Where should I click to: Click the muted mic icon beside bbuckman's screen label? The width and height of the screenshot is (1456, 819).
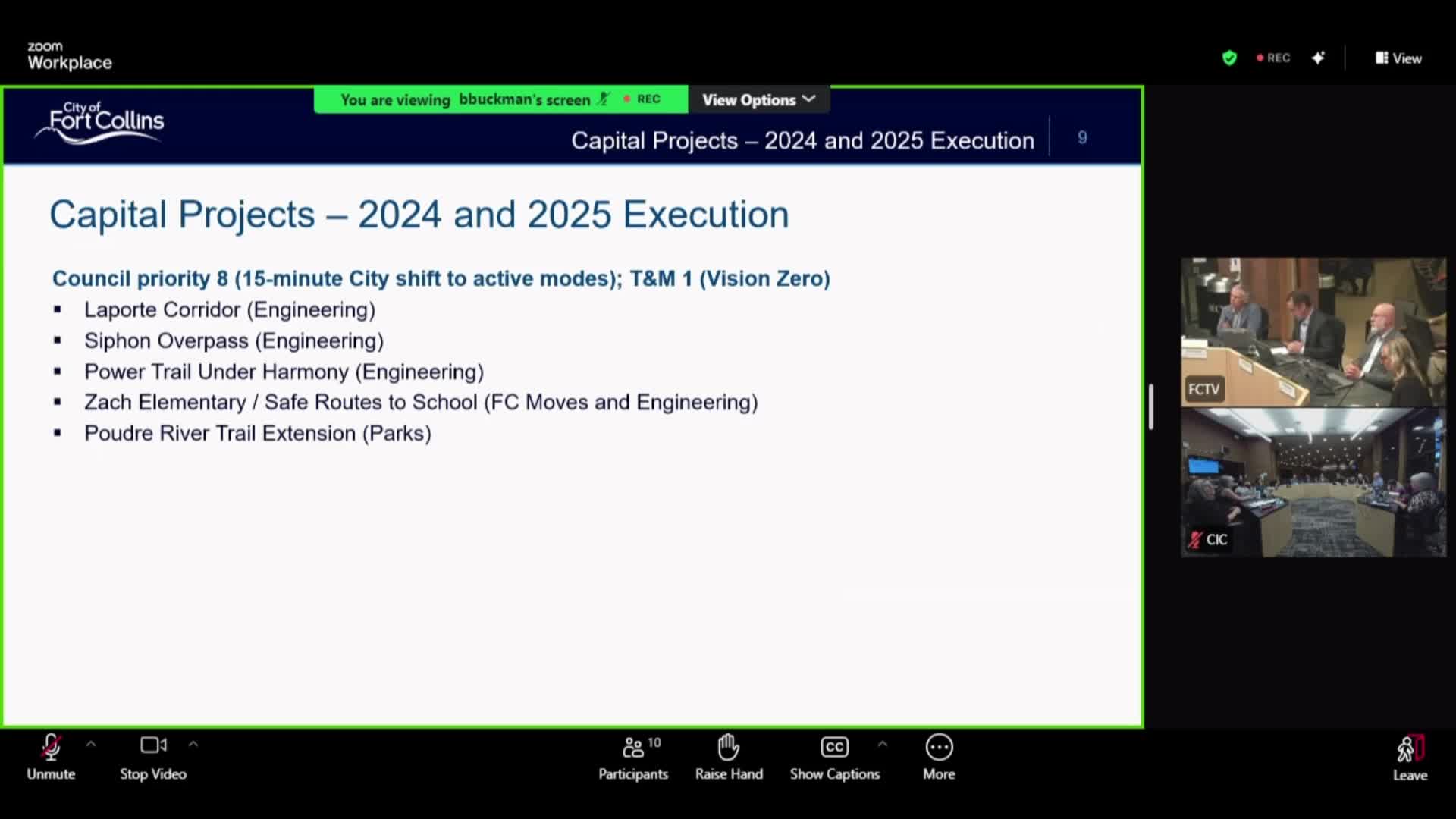(x=603, y=99)
